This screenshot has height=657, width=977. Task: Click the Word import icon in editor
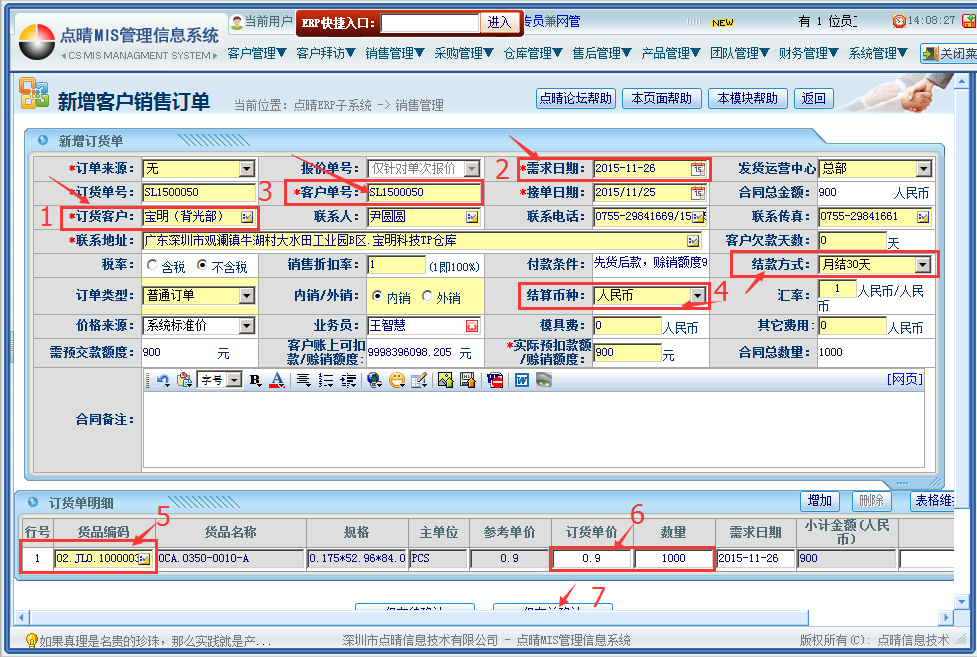[x=521, y=380]
